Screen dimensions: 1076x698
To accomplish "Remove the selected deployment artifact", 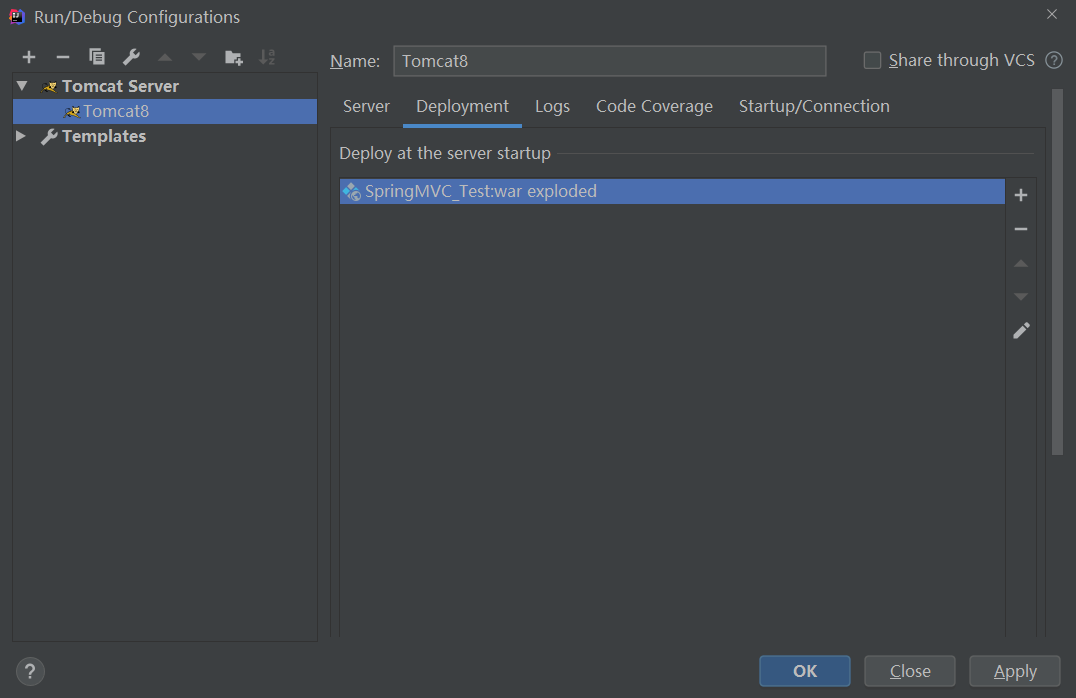I will point(1020,229).
